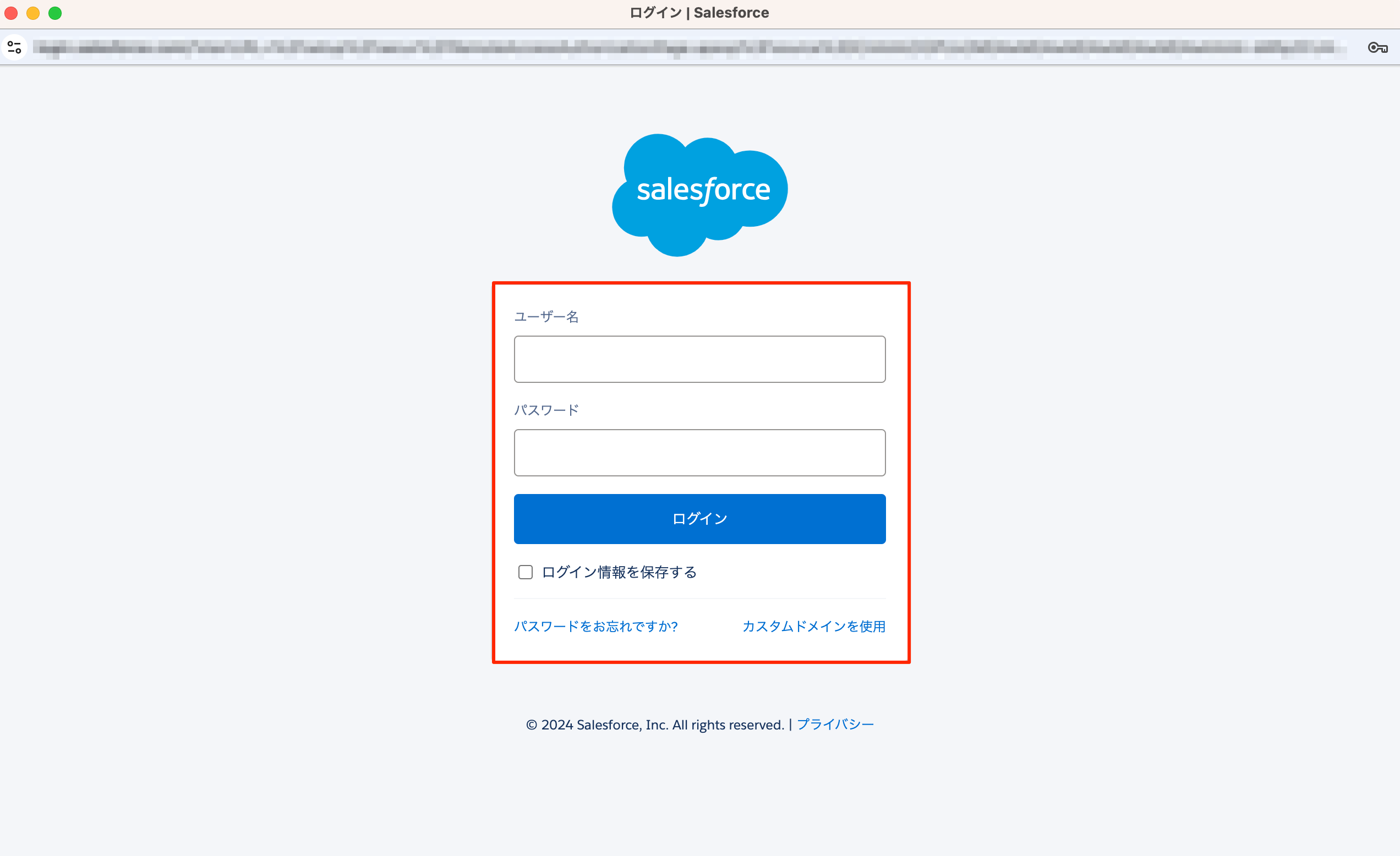Open the プライバシー link in footer

(835, 724)
